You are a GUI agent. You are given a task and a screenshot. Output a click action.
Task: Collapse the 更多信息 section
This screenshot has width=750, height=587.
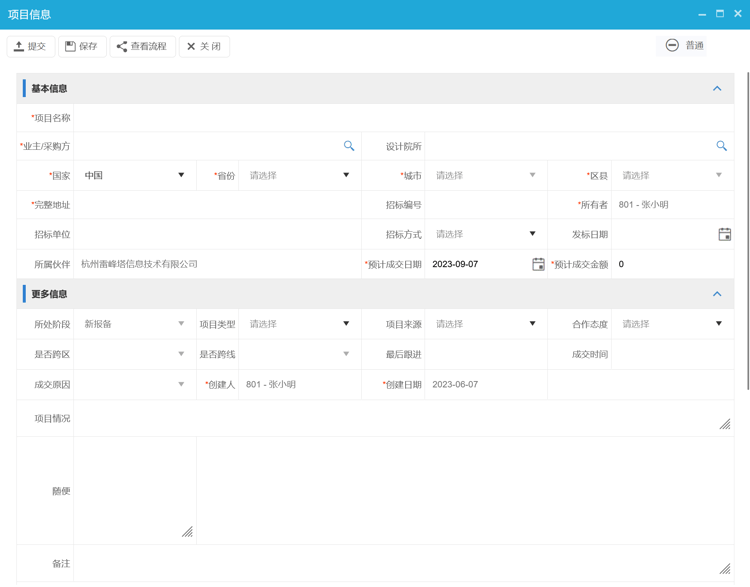tap(717, 294)
